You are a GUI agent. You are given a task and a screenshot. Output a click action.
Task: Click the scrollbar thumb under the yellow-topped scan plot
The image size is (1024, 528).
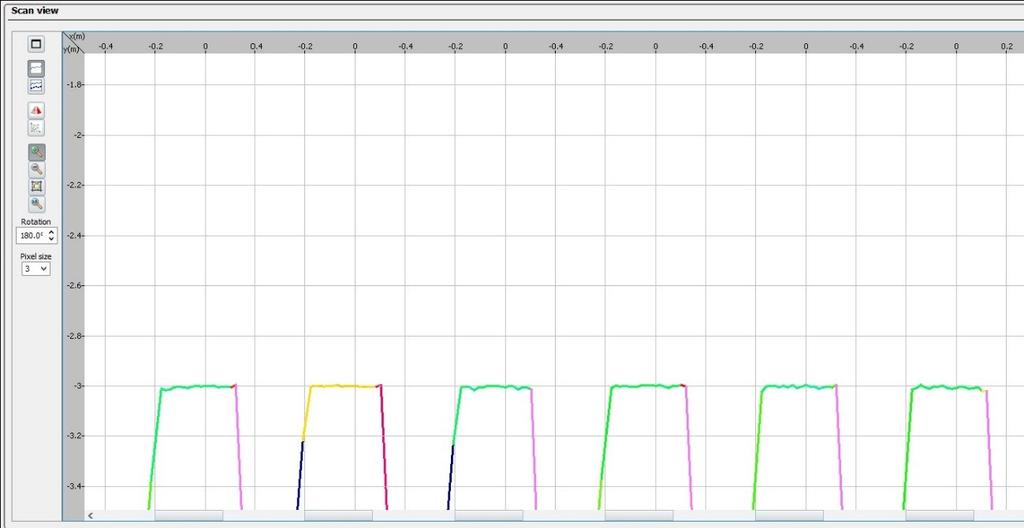pyautogui.click(x=338, y=516)
